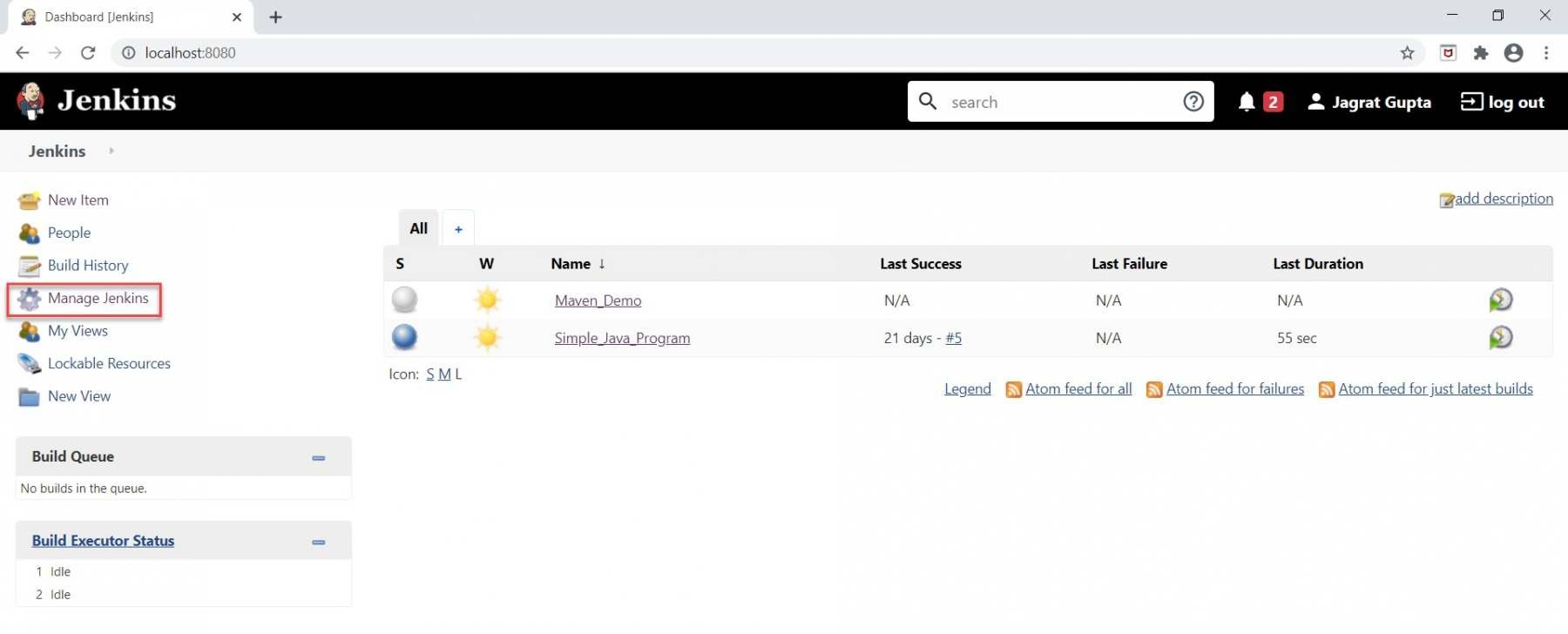
Task: Add a new view with plus tab
Action: coord(458,229)
